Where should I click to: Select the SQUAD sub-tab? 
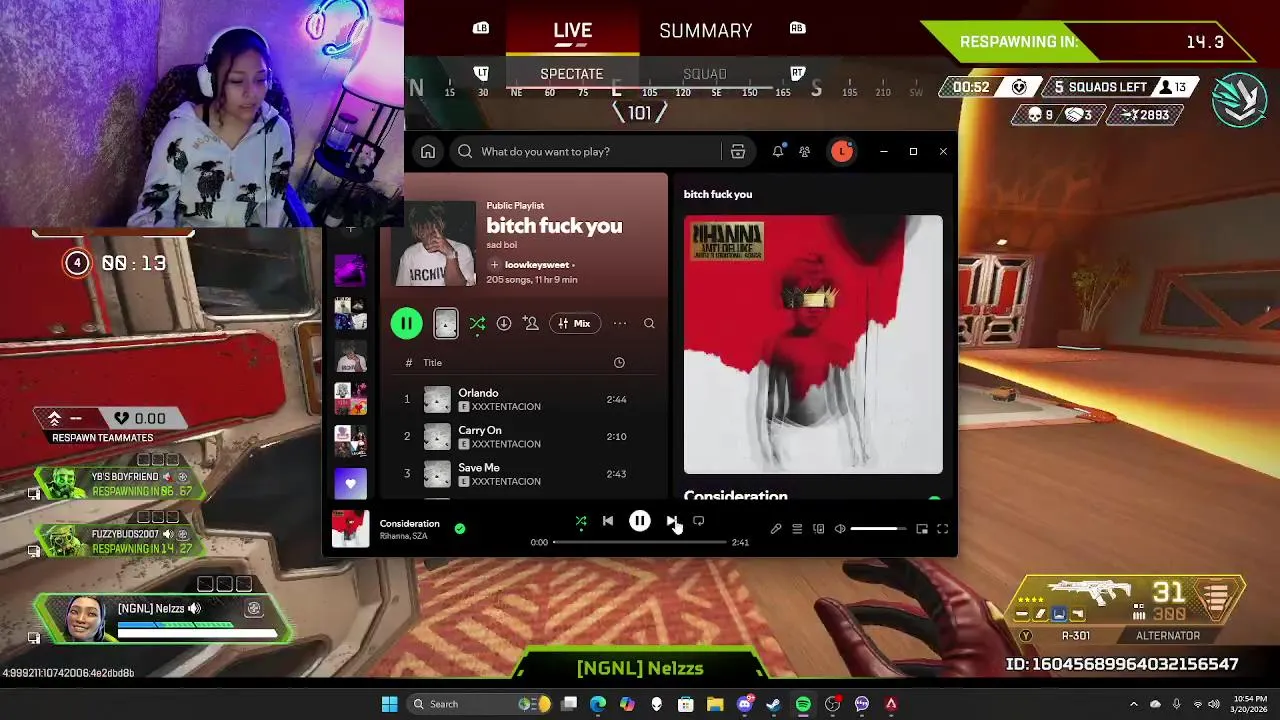click(704, 74)
